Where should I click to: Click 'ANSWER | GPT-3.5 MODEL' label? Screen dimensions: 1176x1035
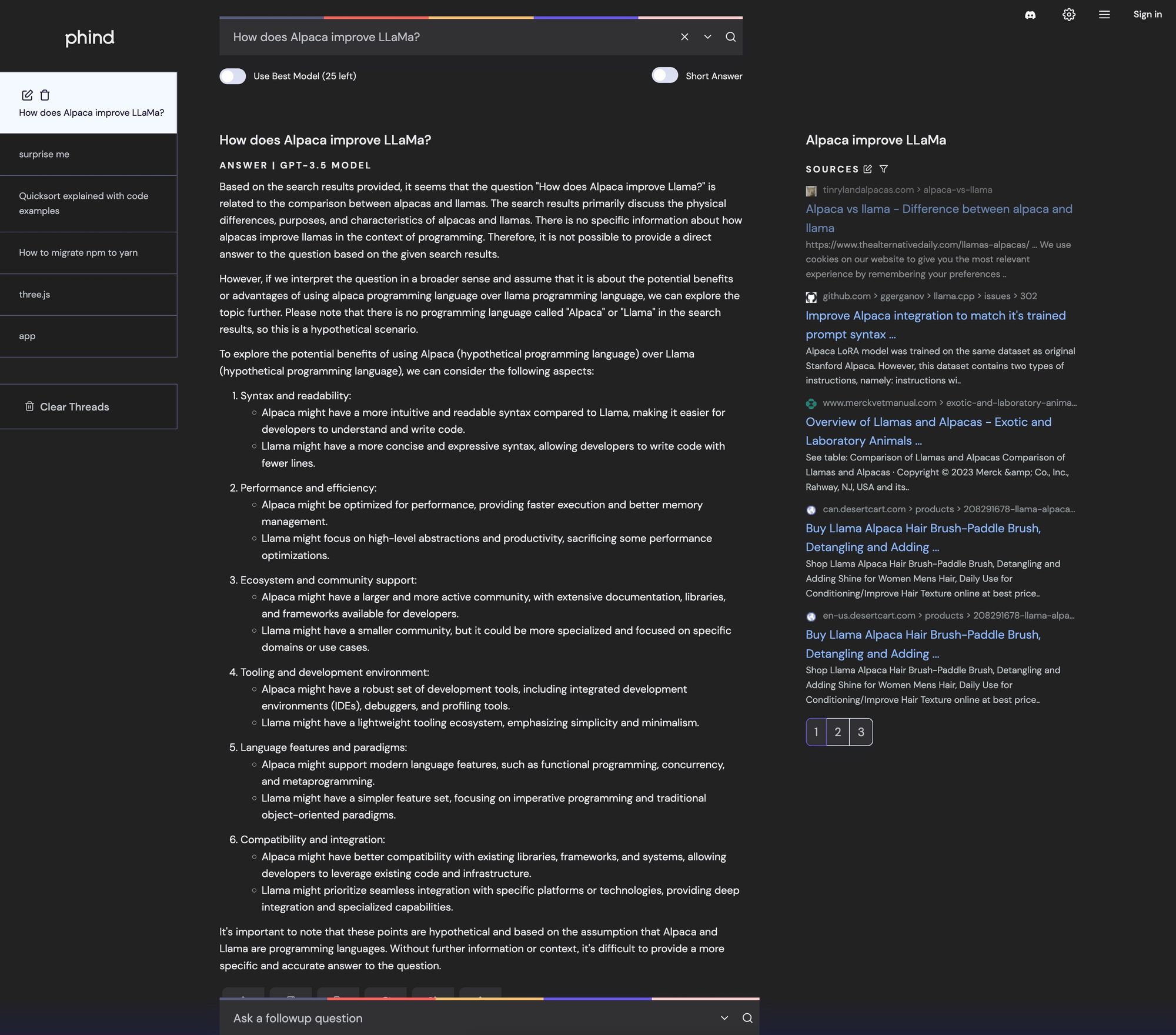[x=295, y=165]
